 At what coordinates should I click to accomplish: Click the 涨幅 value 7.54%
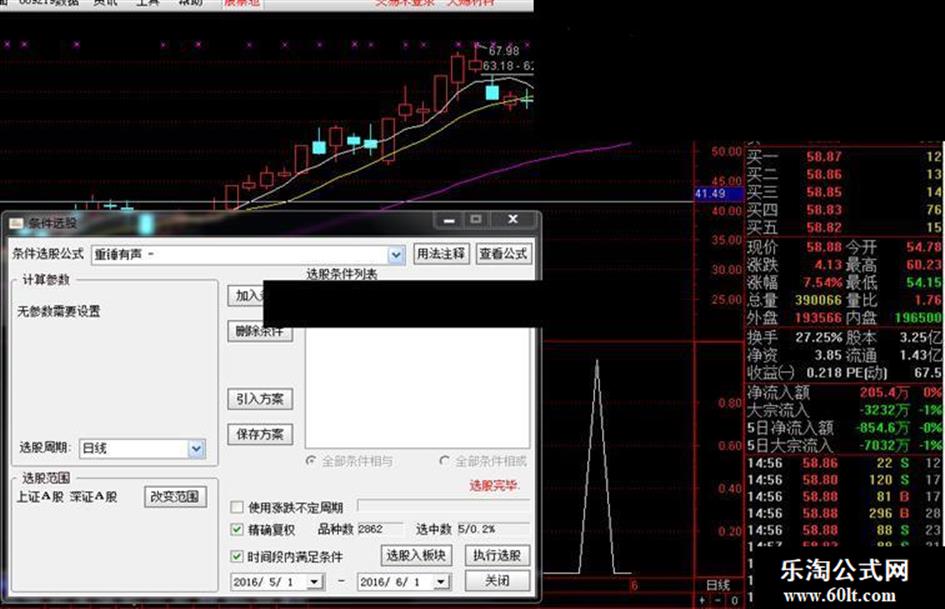[823, 282]
